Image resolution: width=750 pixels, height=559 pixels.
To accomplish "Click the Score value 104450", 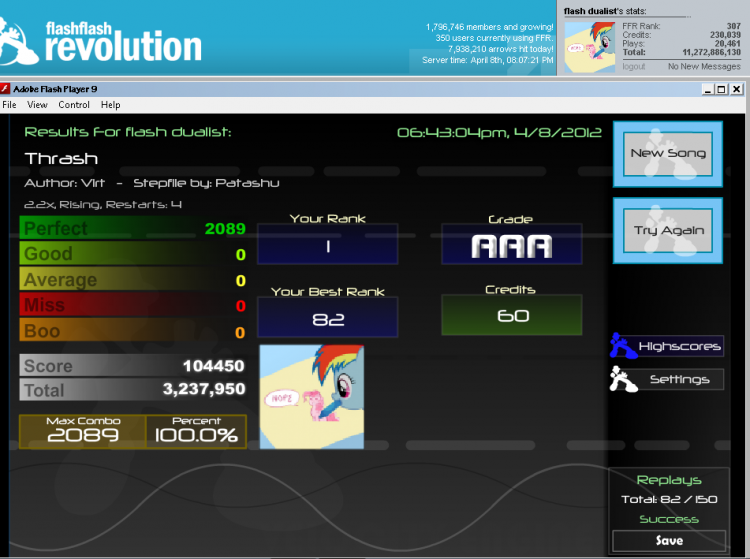I will point(213,366).
